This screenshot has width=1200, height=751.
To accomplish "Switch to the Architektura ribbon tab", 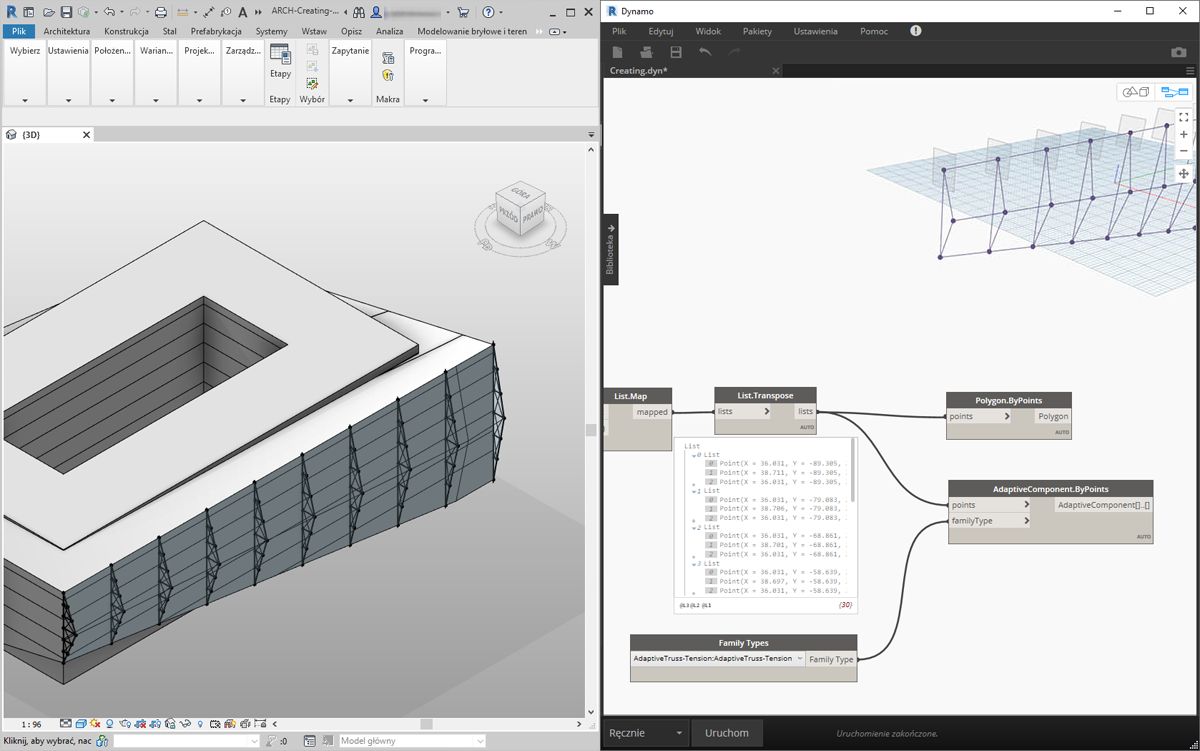I will pyautogui.click(x=67, y=31).
